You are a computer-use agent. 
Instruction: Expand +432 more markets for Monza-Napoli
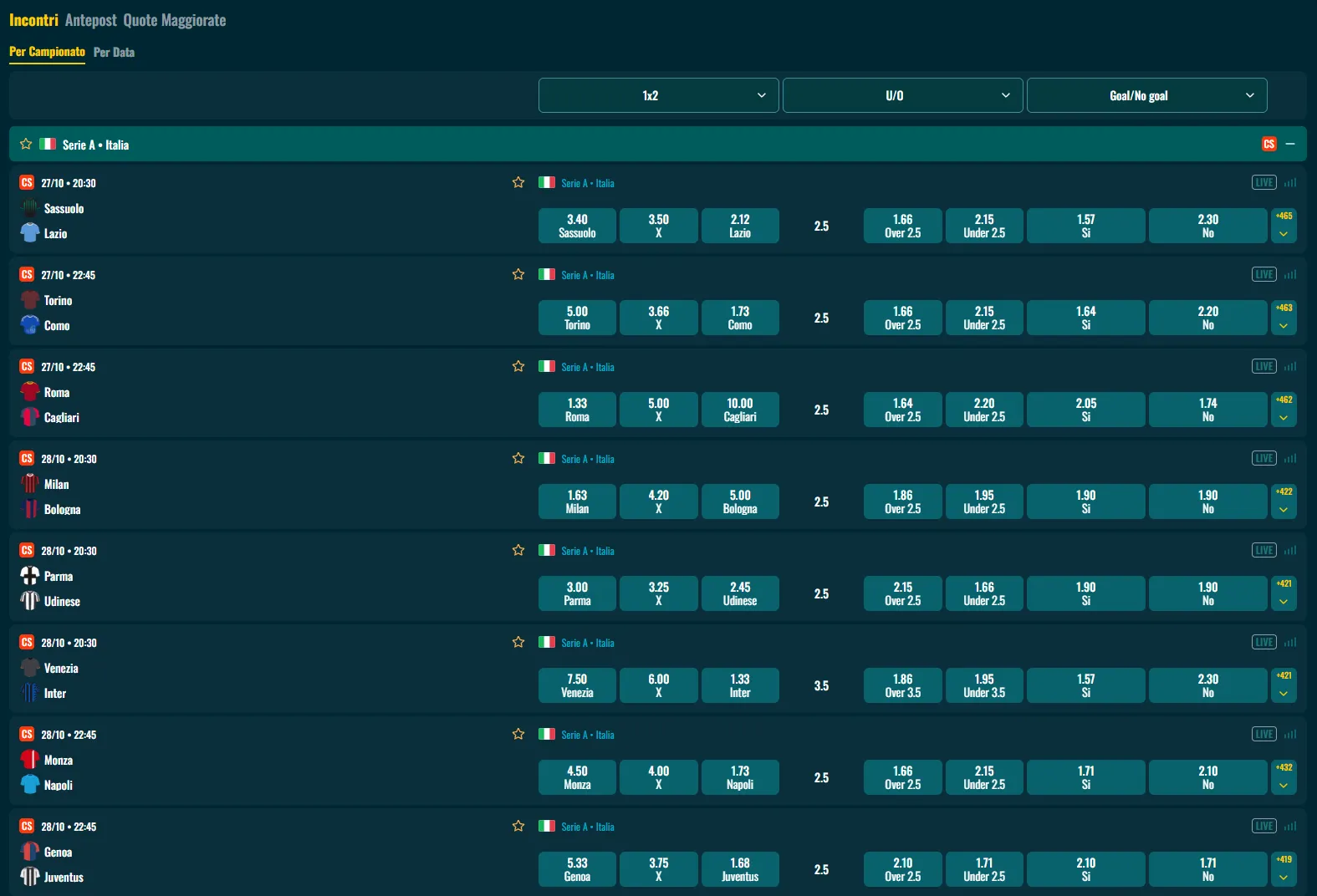[1284, 777]
